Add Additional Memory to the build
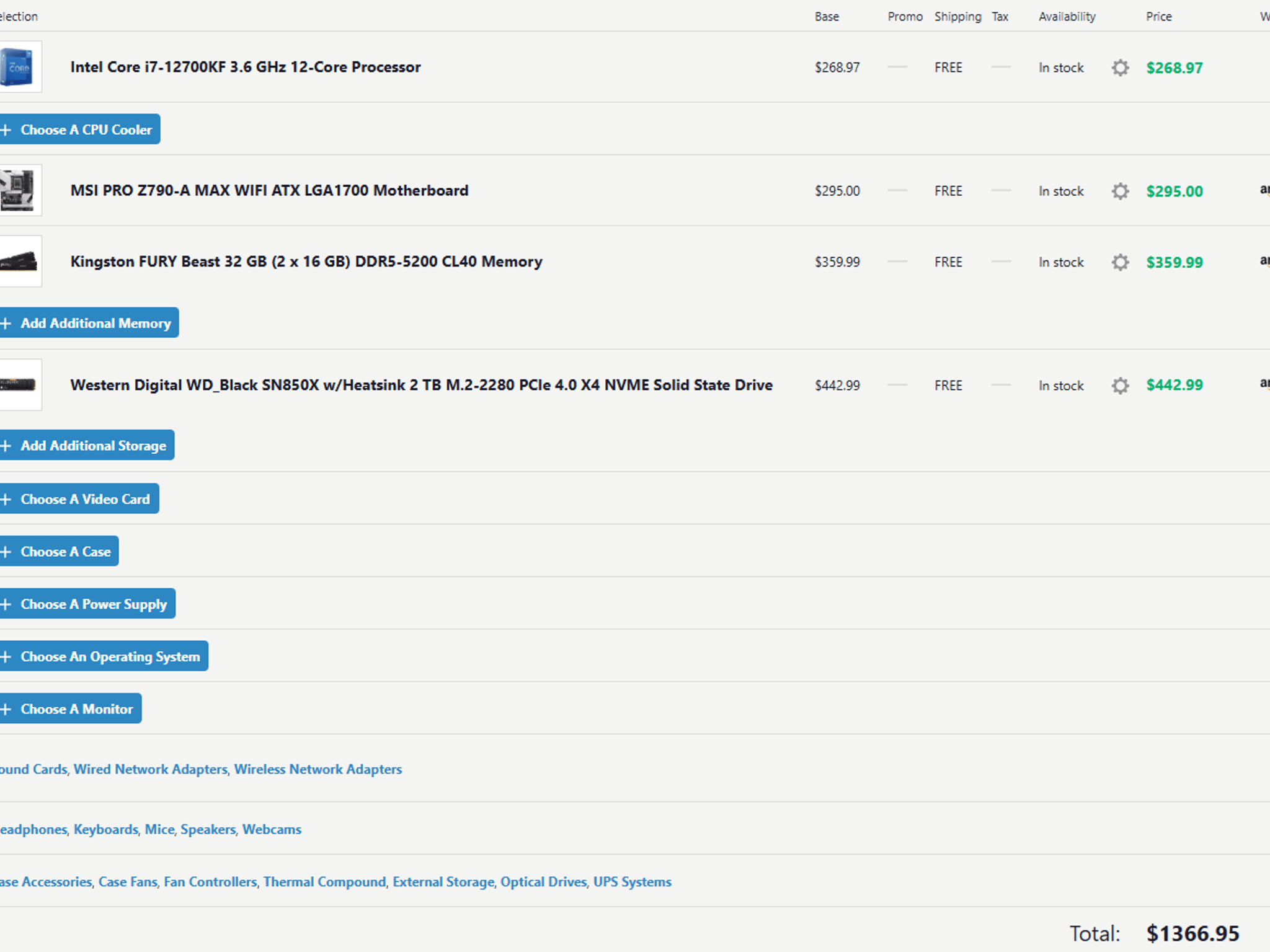 click(x=89, y=323)
